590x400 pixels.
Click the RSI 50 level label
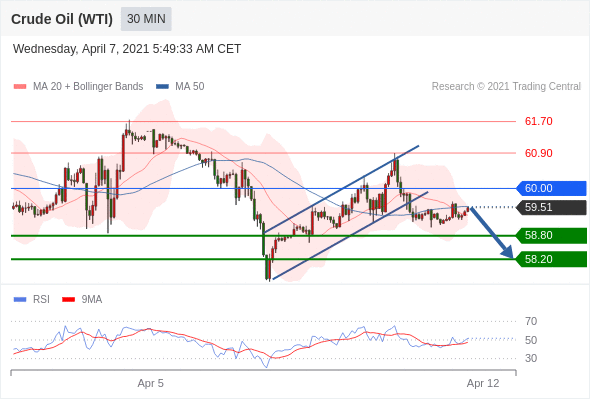(x=531, y=340)
